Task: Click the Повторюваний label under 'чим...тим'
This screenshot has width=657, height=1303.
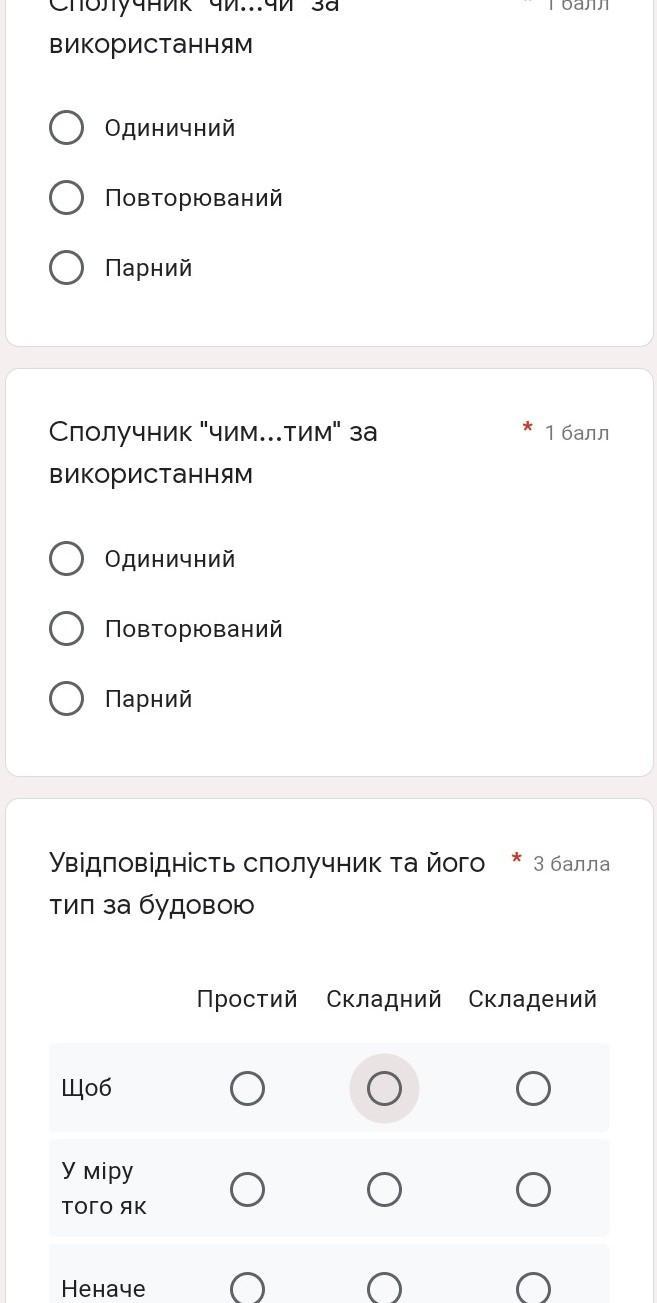Action: coord(194,629)
